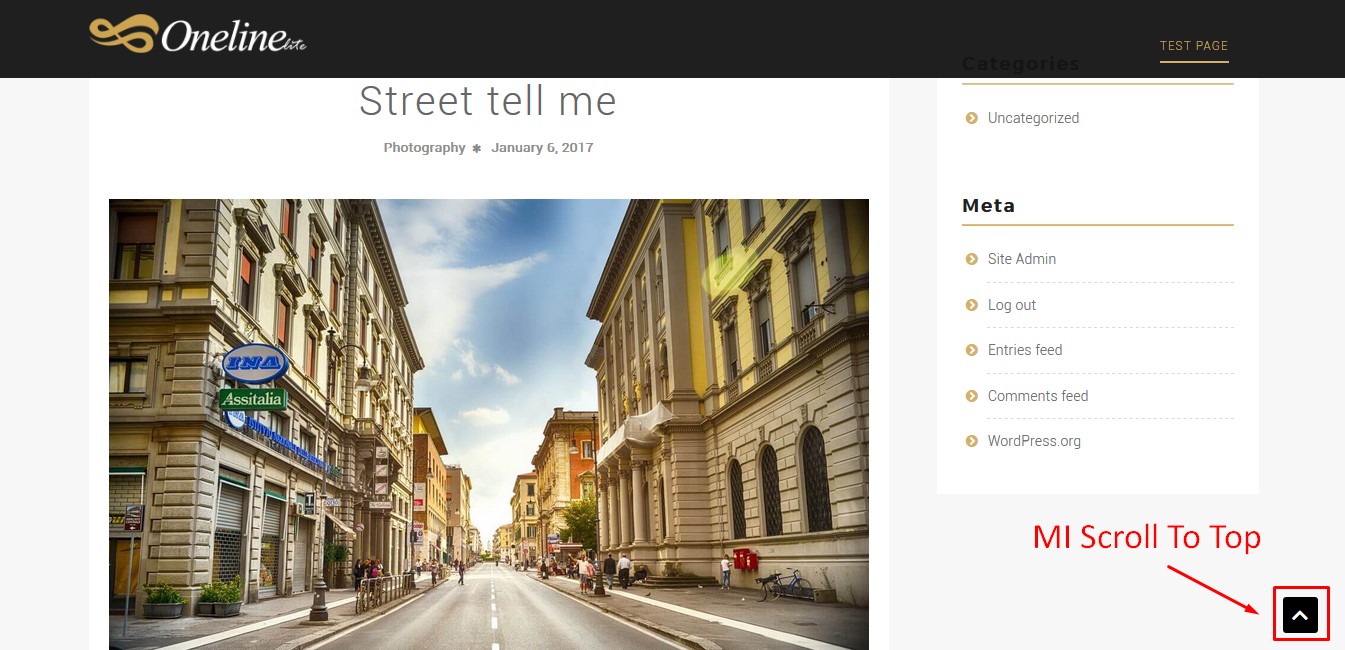Open the January 6, 2017 date link
The width and height of the screenshot is (1345, 650).
[x=542, y=147]
